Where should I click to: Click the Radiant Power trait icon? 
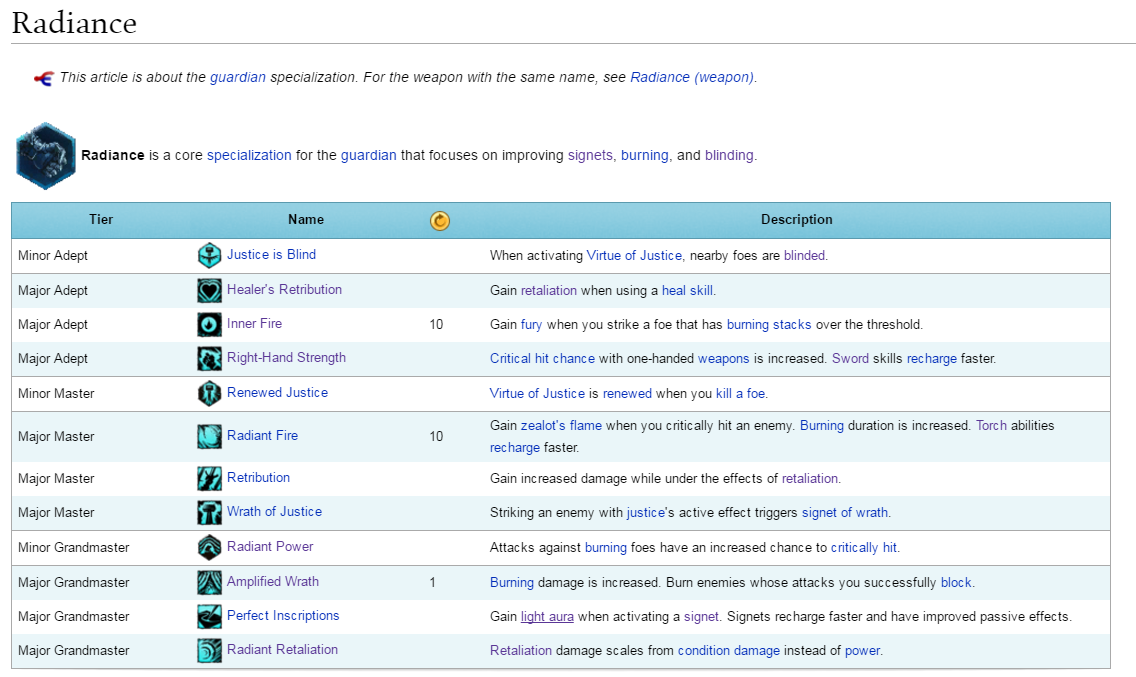pyautogui.click(x=209, y=547)
